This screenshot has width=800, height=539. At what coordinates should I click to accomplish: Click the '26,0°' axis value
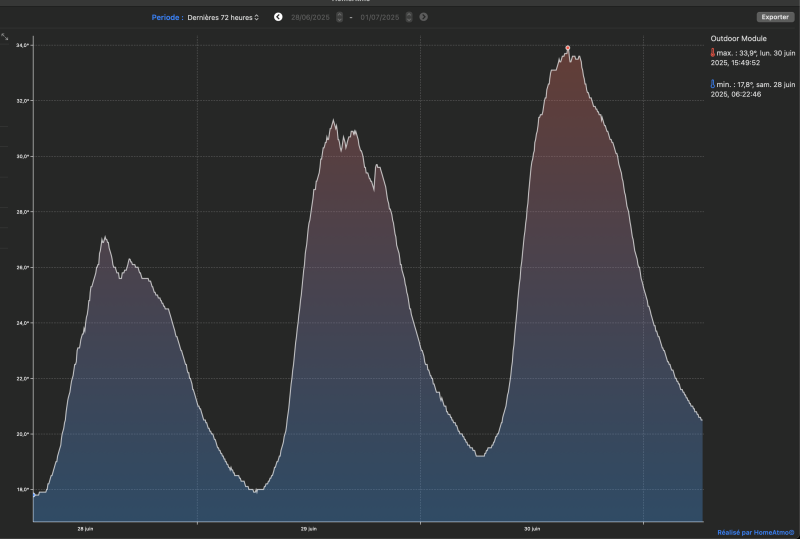[22, 267]
